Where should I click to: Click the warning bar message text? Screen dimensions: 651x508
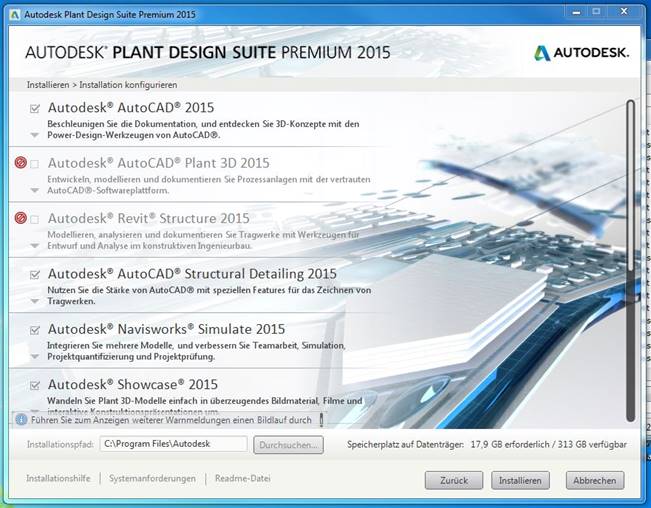click(171, 420)
